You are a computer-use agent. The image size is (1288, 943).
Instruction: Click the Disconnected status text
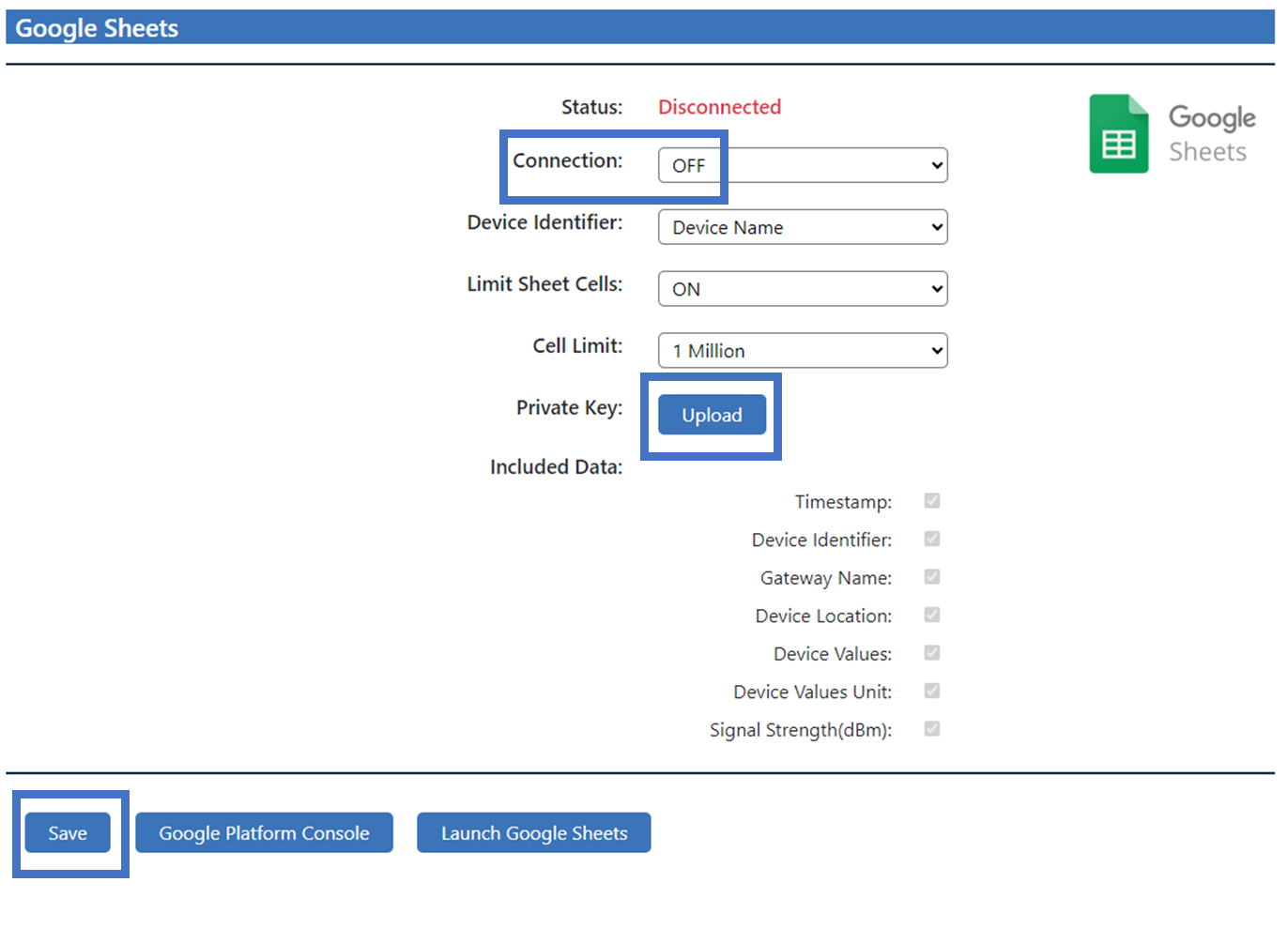(719, 106)
